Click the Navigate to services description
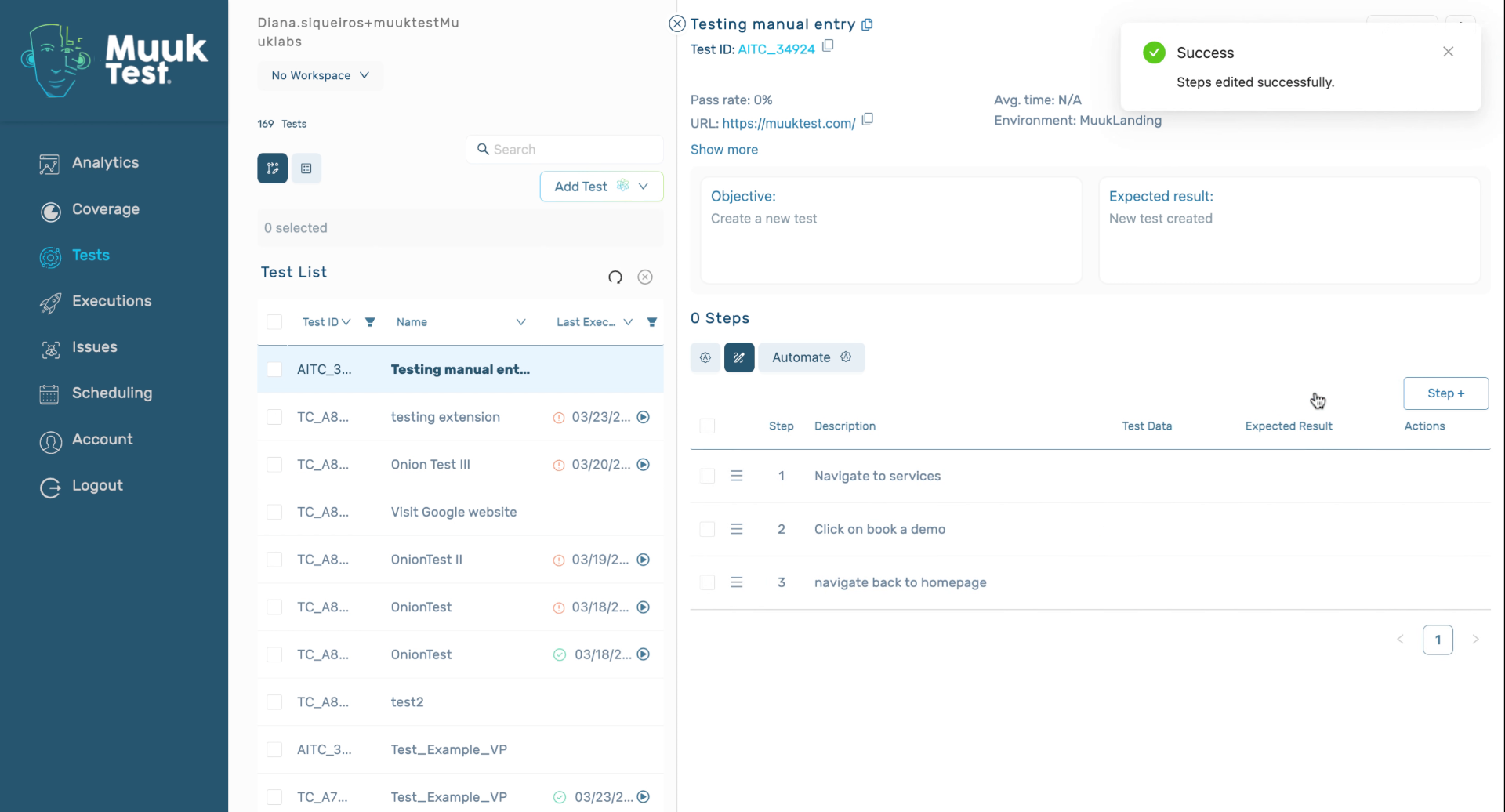This screenshot has height=812, width=1505. [x=877, y=476]
